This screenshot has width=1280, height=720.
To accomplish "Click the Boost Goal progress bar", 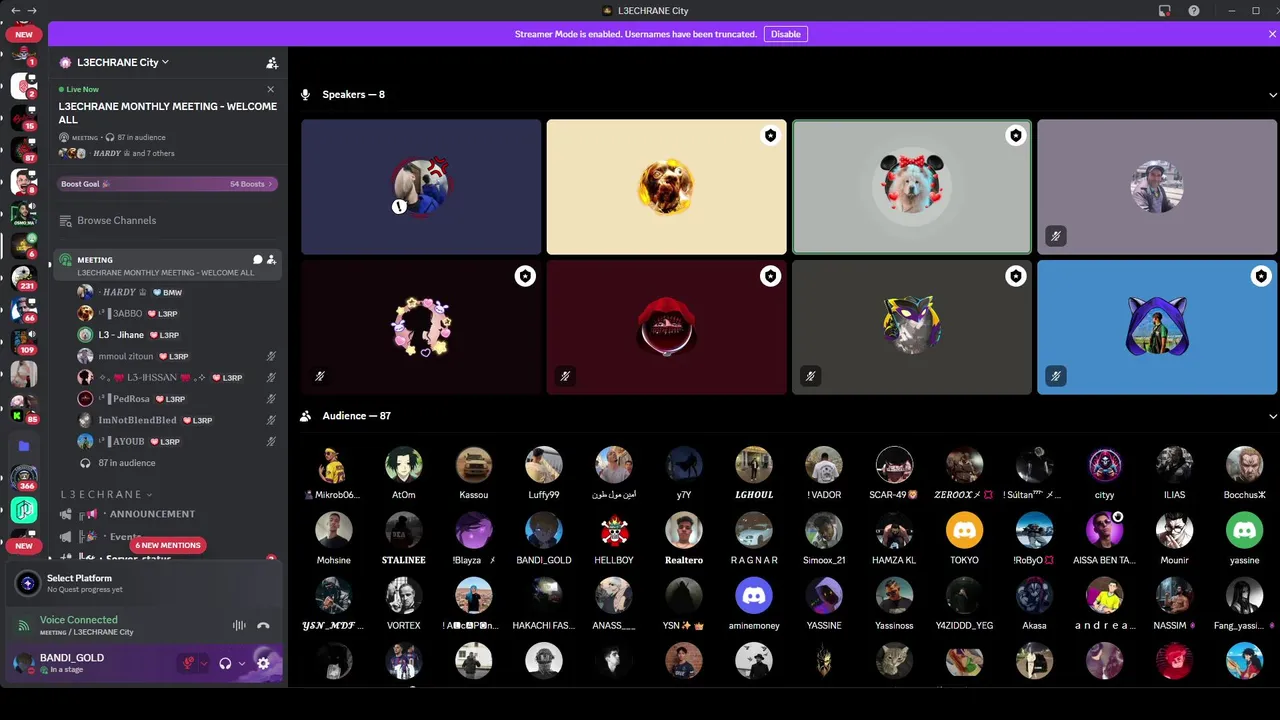I will (x=167, y=184).
